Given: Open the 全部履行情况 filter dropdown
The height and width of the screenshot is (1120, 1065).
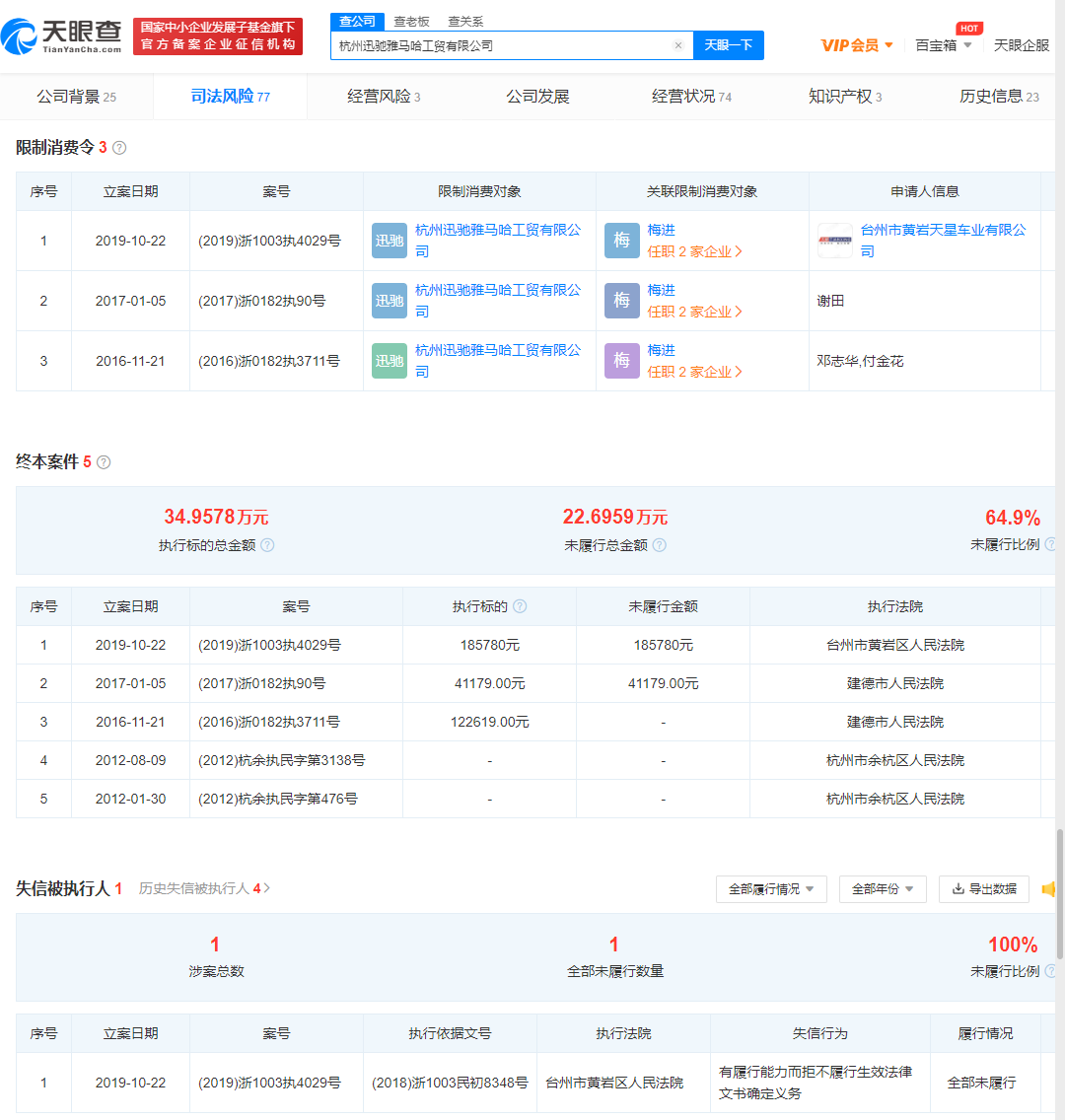Looking at the screenshot, I should point(771,889).
